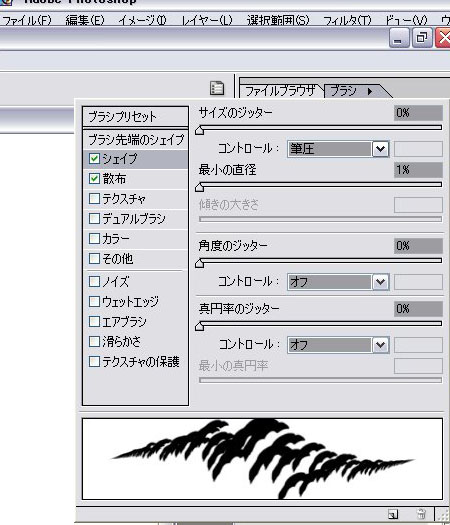This screenshot has height=525, width=450.
Task: Open the イメージ(I) menu
Action: pyautogui.click(x=142, y=20)
